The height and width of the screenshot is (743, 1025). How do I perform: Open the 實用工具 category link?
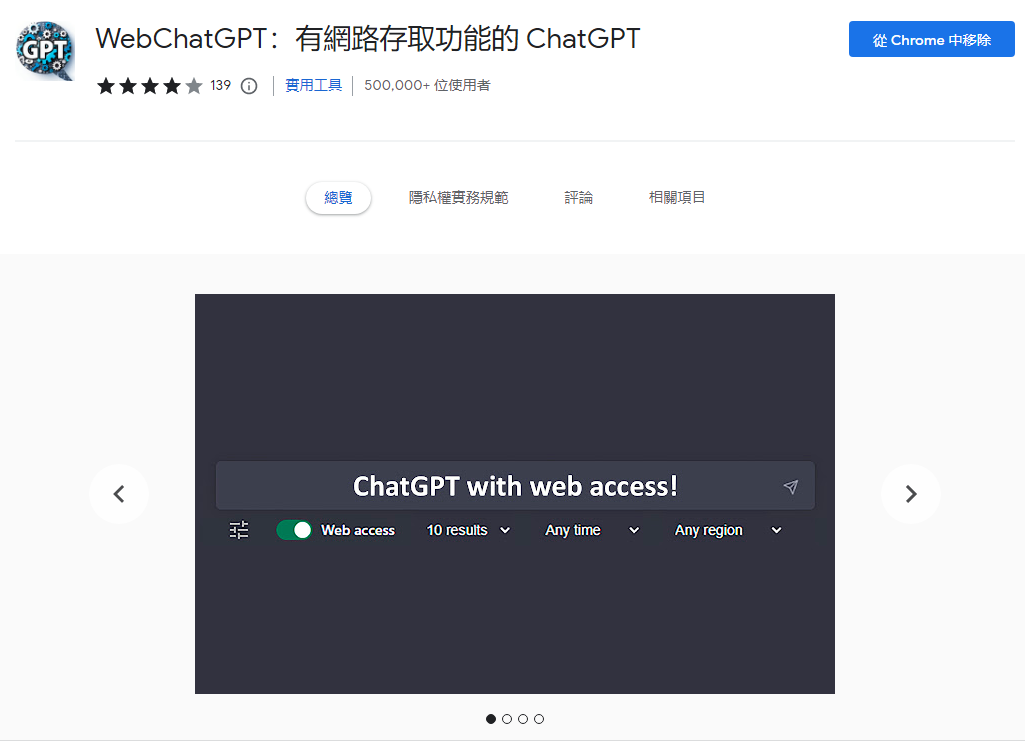pyautogui.click(x=314, y=86)
